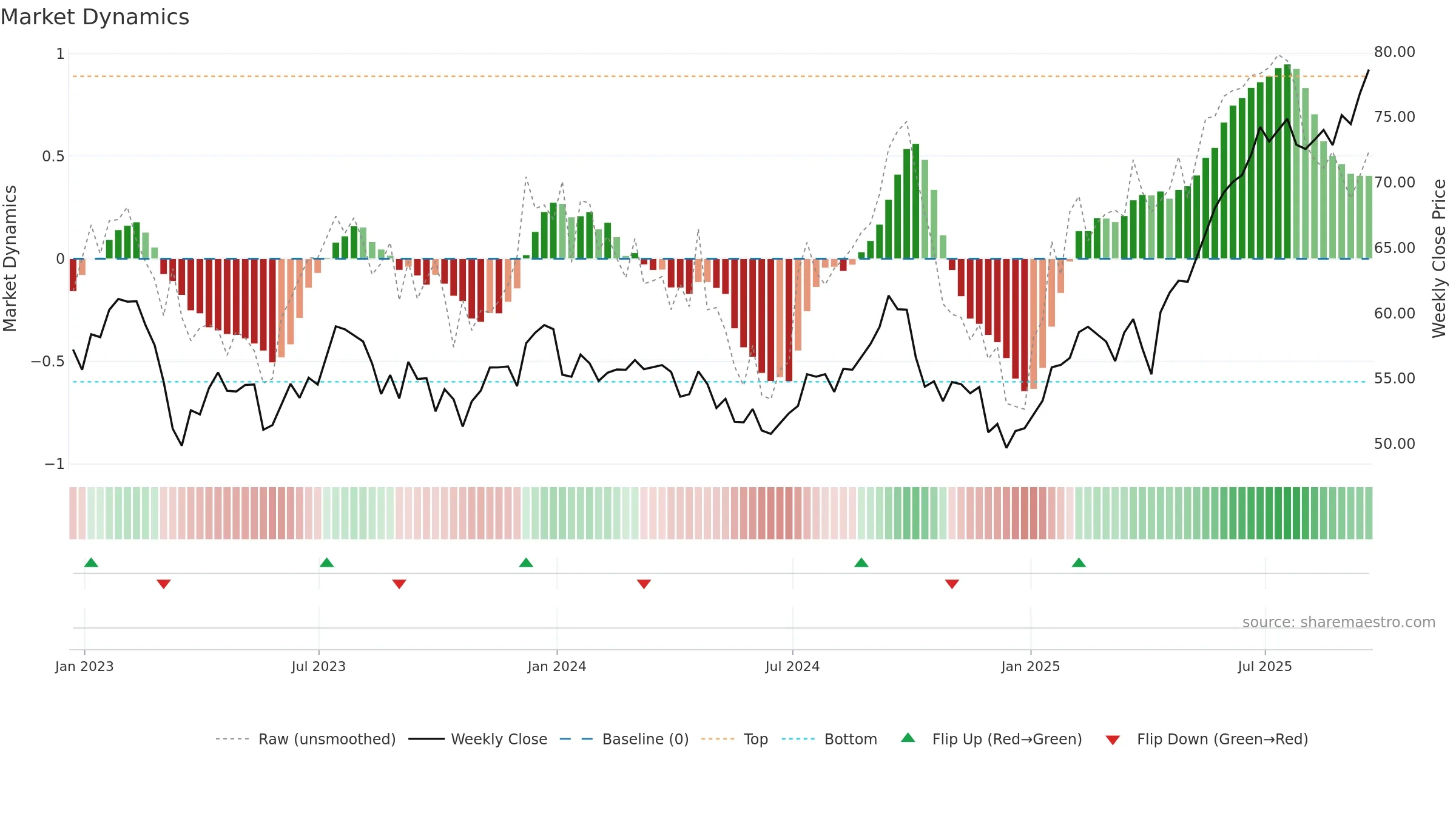Click the −1 left axis tick label
This screenshot has height=819, width=1456.
point(54,464)
